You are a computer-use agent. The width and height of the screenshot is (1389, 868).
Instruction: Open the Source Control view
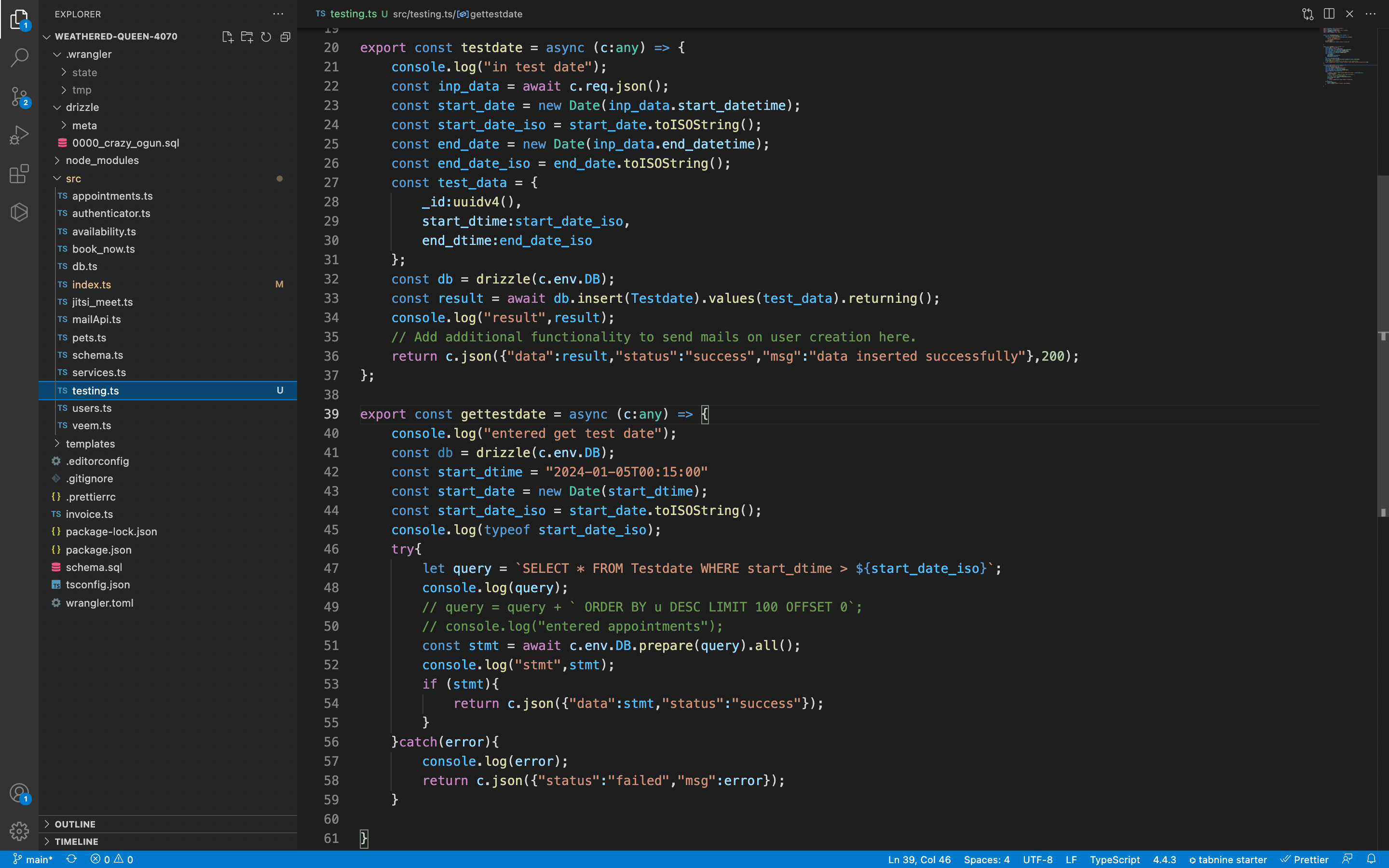pyautogui.click(x=19, y=96)
